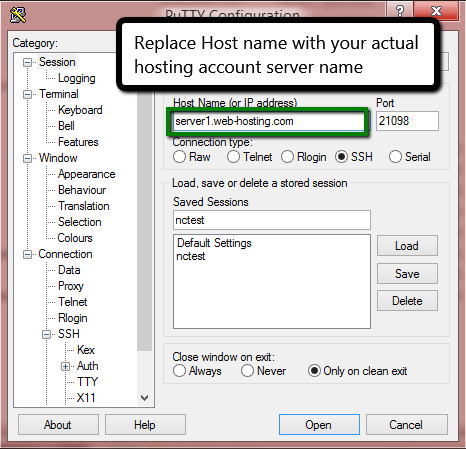
Task: Select Colours in the category tree
Action: [75, 238]
